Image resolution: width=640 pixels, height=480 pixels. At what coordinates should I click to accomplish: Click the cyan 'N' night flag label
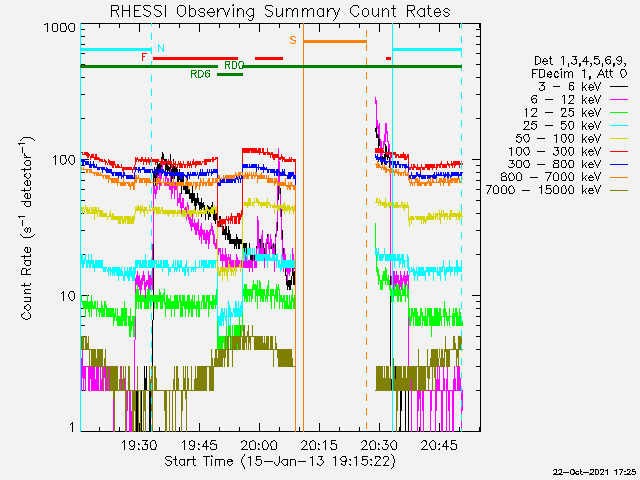pyautogui.click(x=161, y=48)
